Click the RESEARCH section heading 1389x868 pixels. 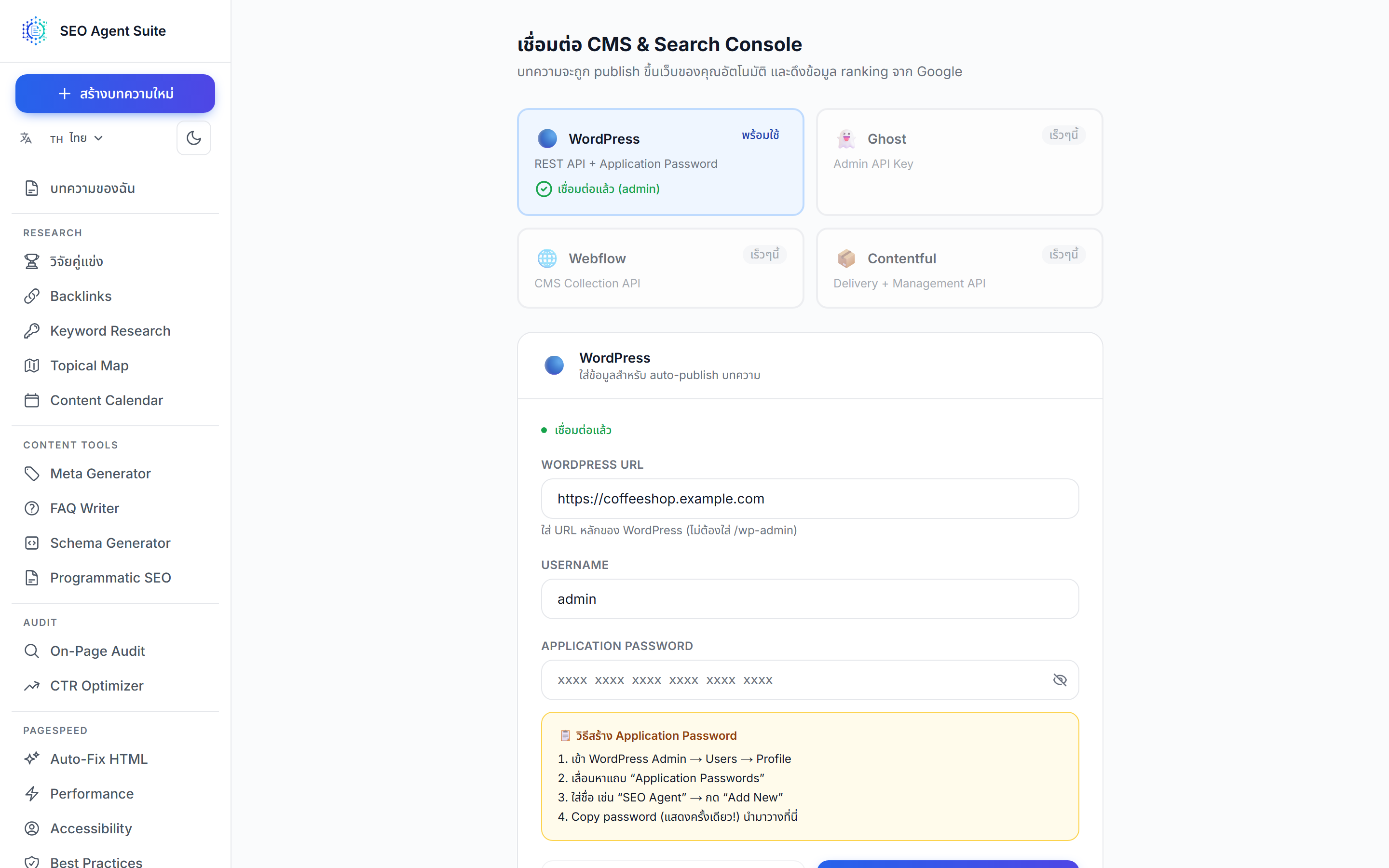[53, 233]
